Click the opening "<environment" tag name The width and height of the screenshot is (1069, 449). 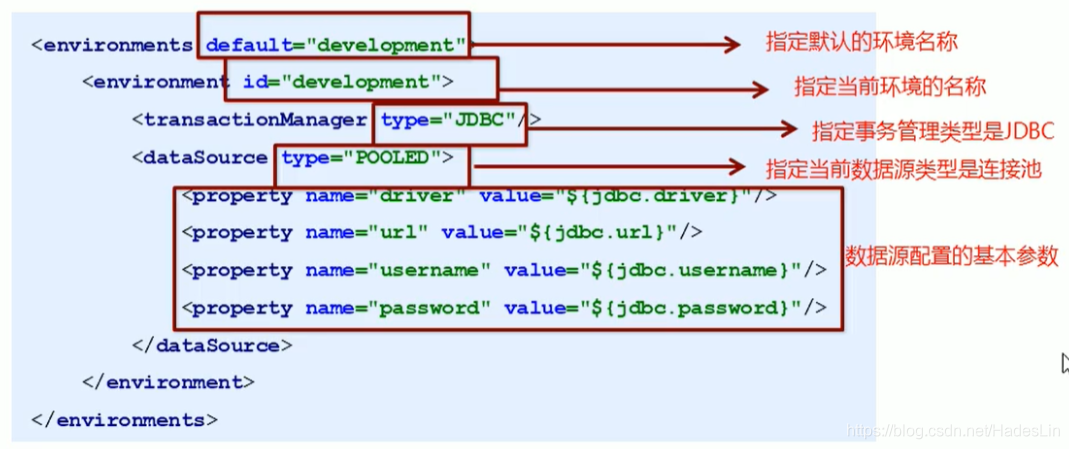[x=155, y=82]
